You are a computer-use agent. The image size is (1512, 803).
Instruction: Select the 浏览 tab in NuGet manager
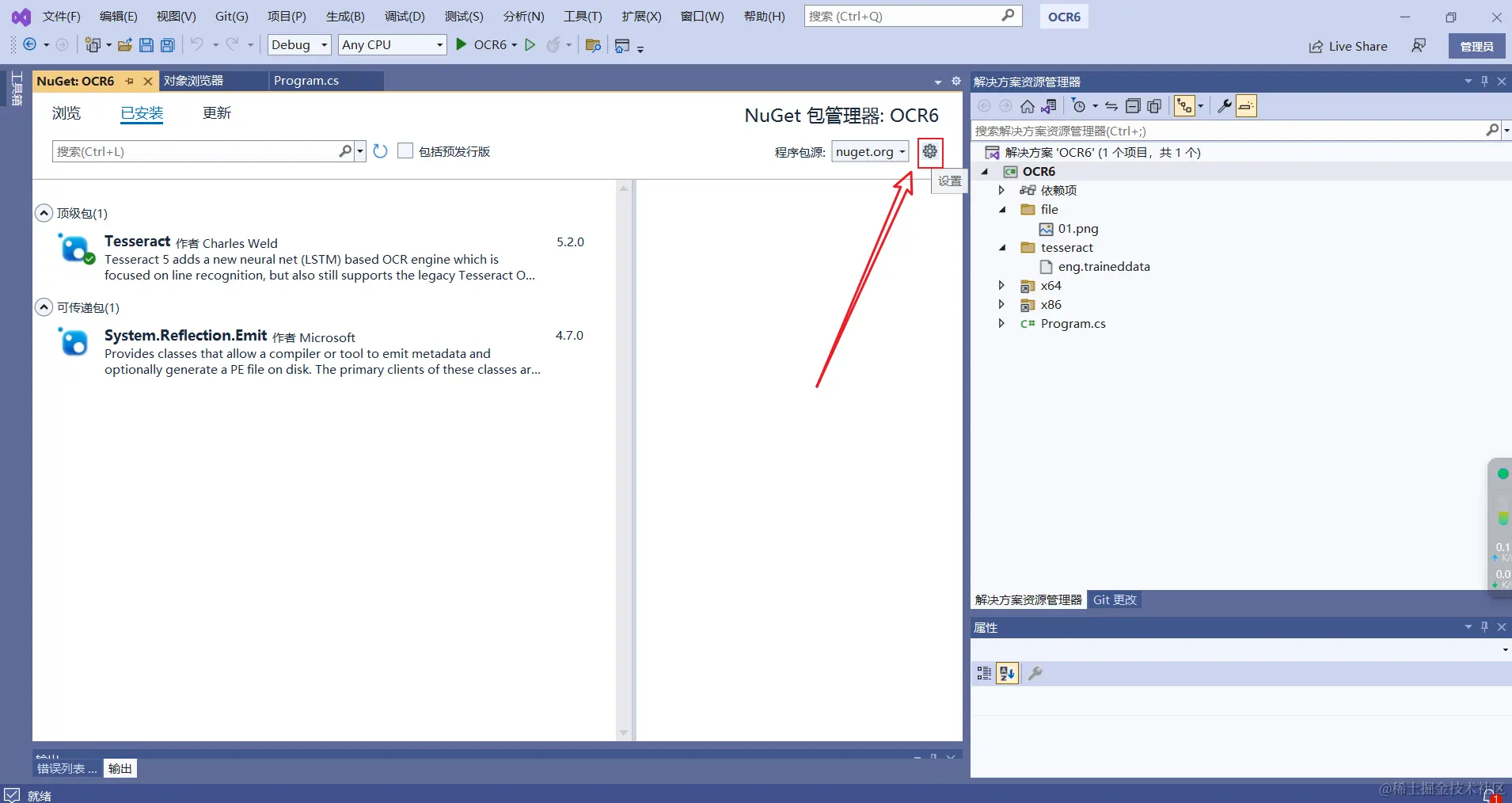tap(66, 113)
